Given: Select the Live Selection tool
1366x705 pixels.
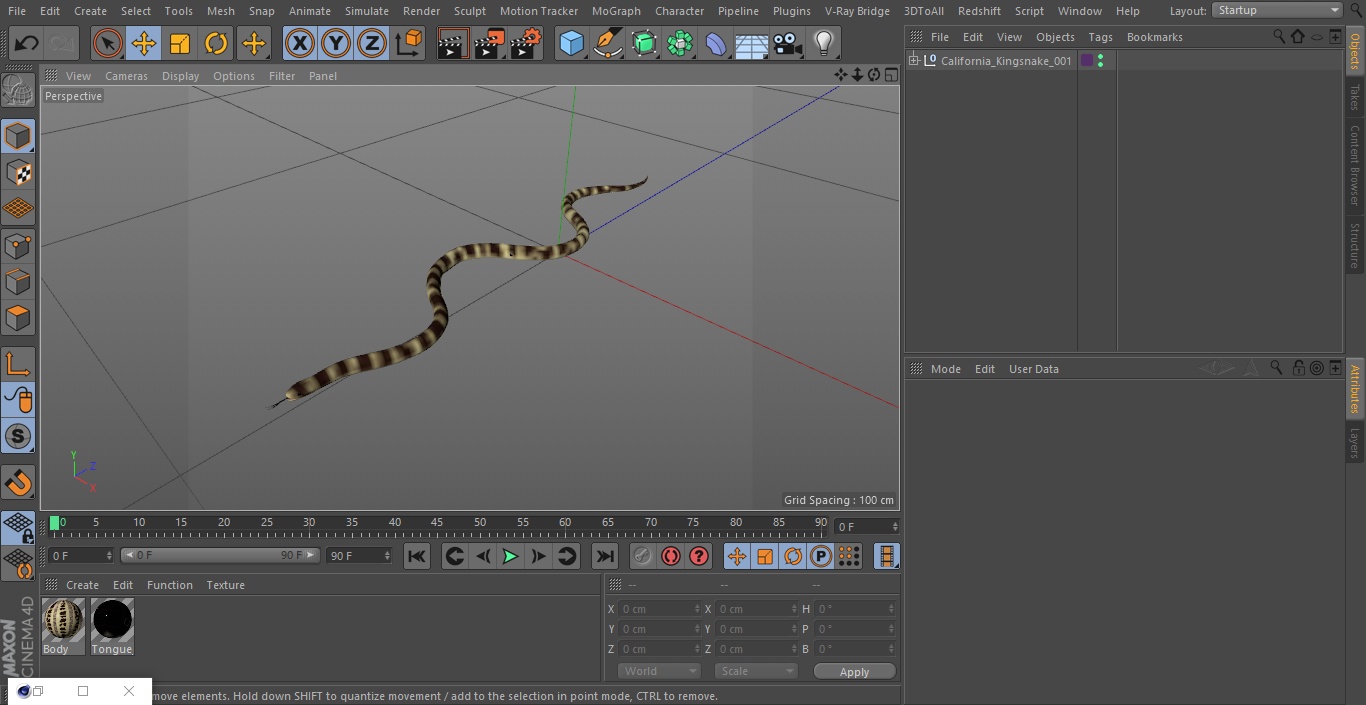Looking at the screenshot, I should [x=107, y=43].
